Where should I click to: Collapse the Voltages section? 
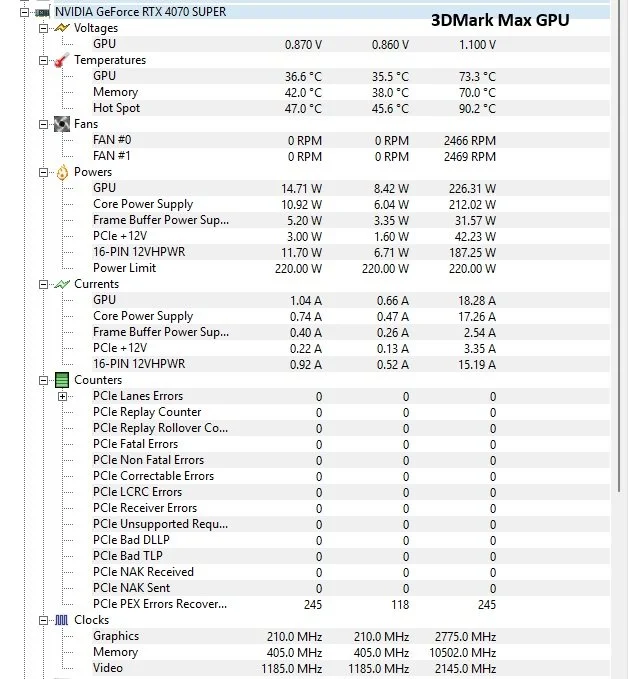[x=43, y=28]
